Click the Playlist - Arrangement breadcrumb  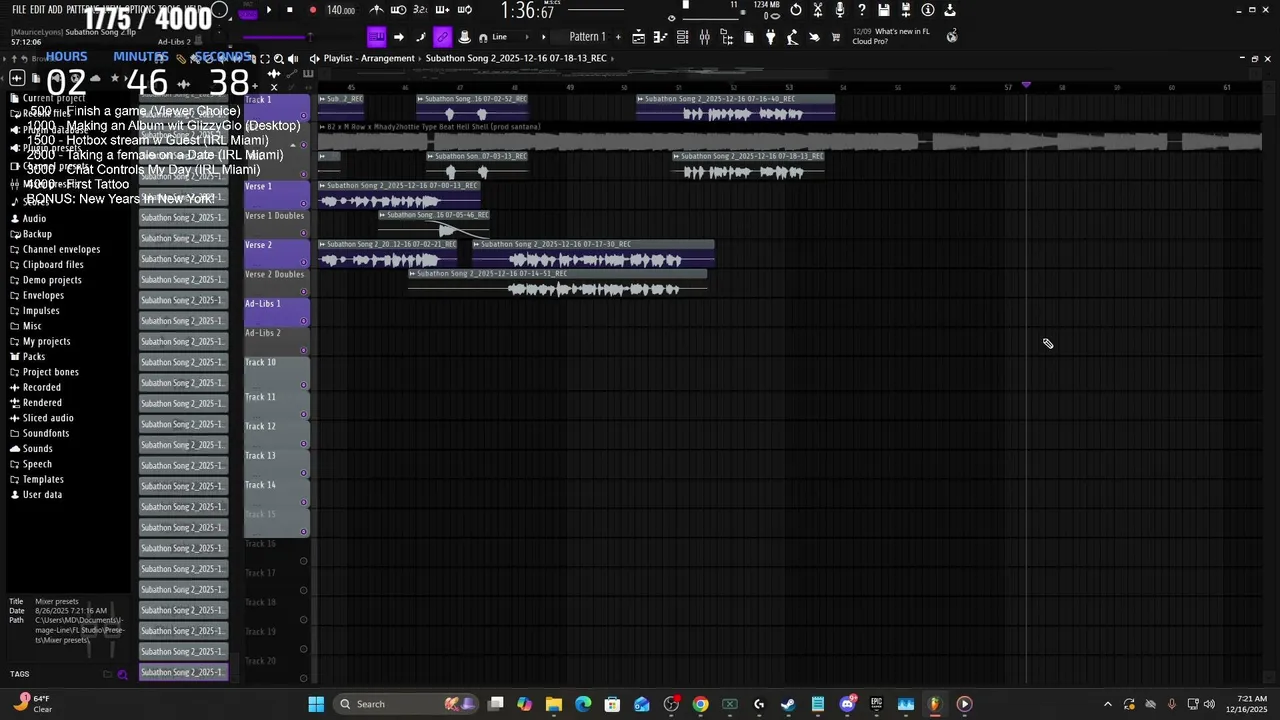pos(369,58)
